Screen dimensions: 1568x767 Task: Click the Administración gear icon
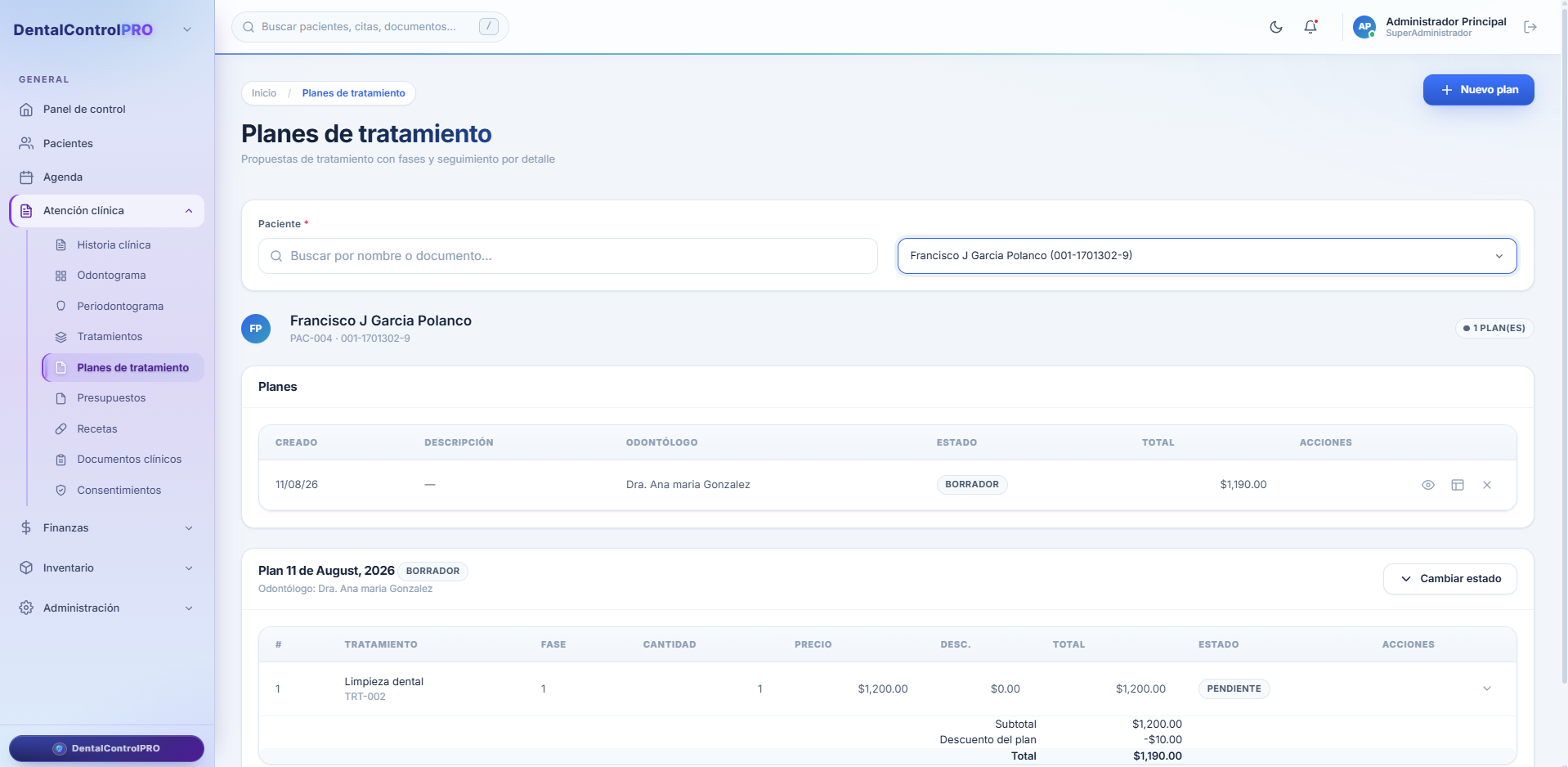(26, 608)
